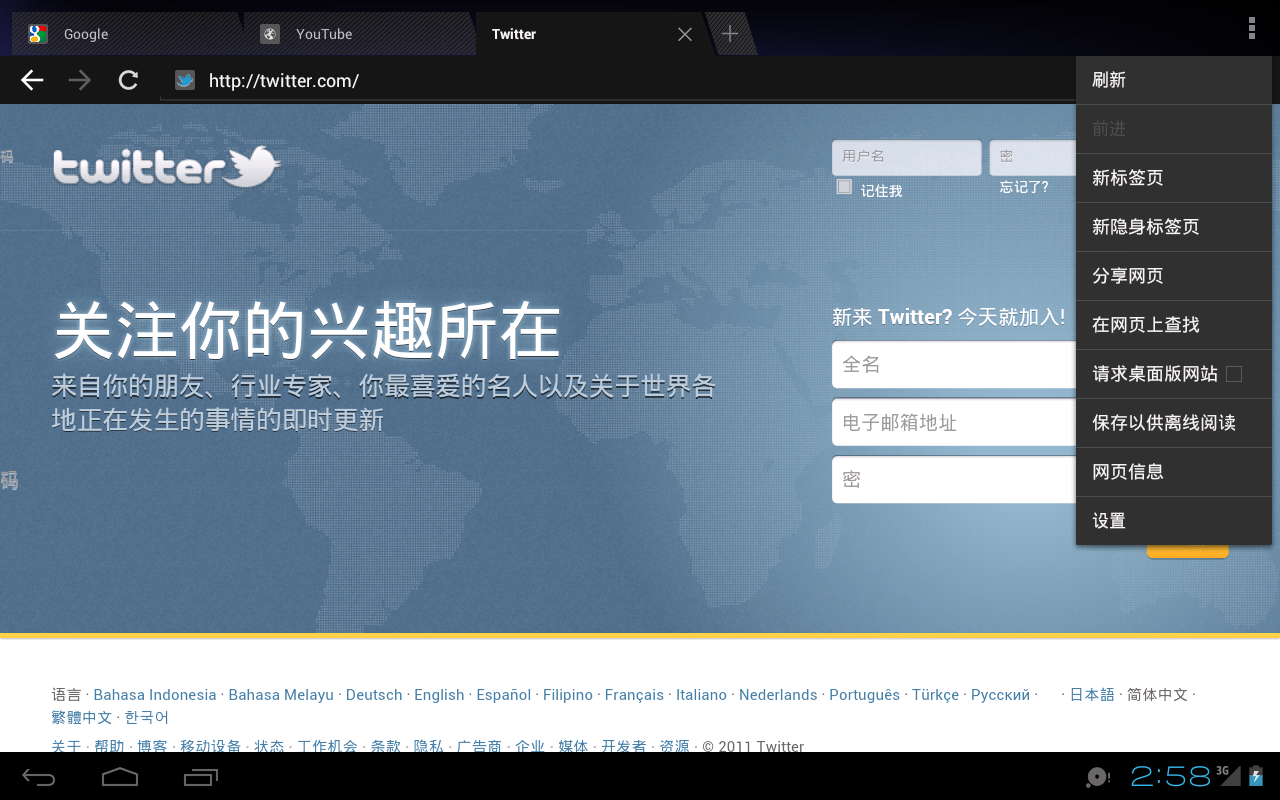Open a new tab with plus icon
1280x800 pixels.
[x=730, y=34]
